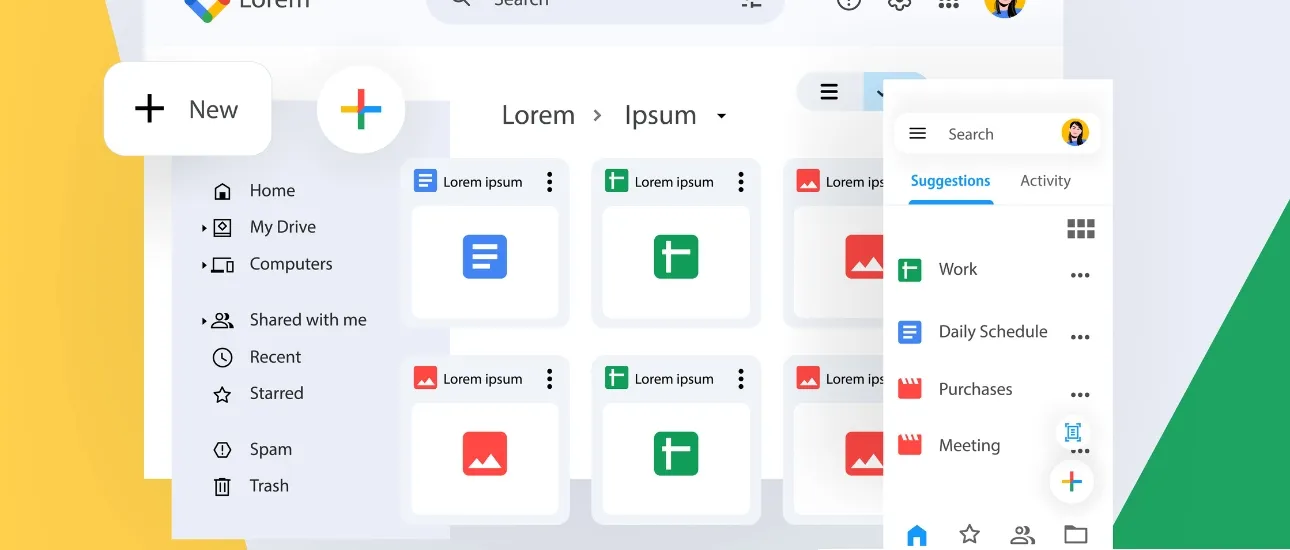Image resolution: width=1290 pixels, height=550 pixels.
Task: Click the New button with plus sign
Action: [x=187, y=109]
